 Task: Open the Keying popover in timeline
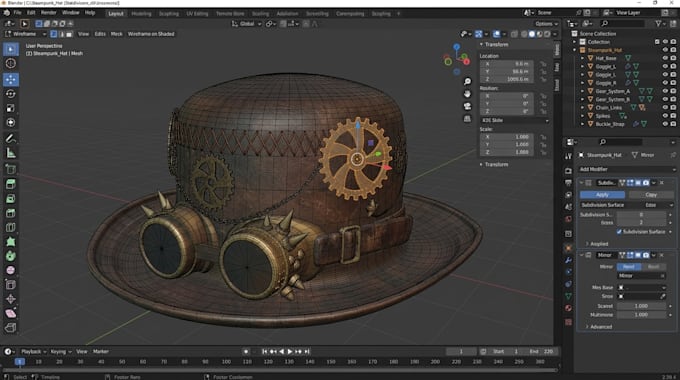[x=60, y=351]
